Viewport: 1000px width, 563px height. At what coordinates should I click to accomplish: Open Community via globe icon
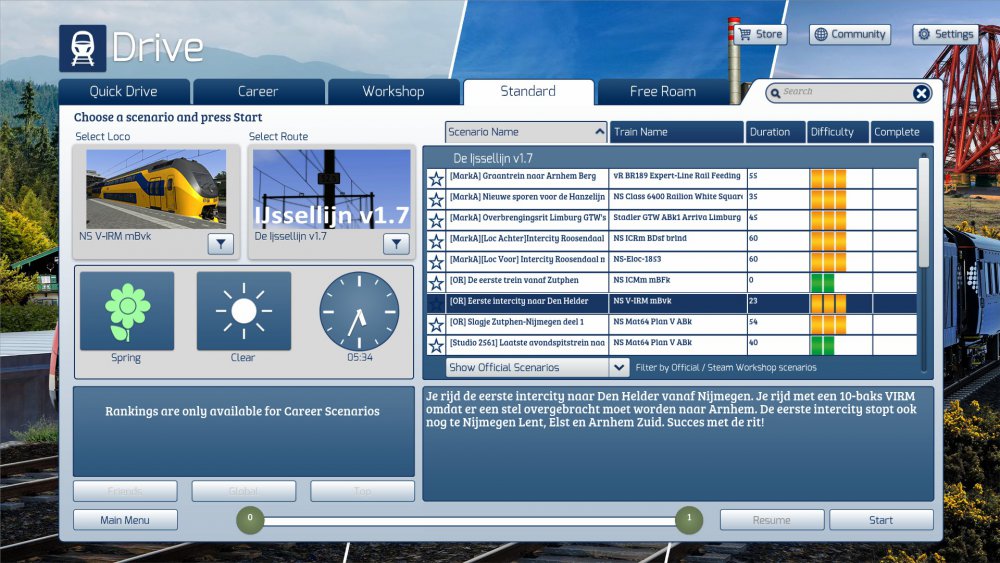(821, 34)
